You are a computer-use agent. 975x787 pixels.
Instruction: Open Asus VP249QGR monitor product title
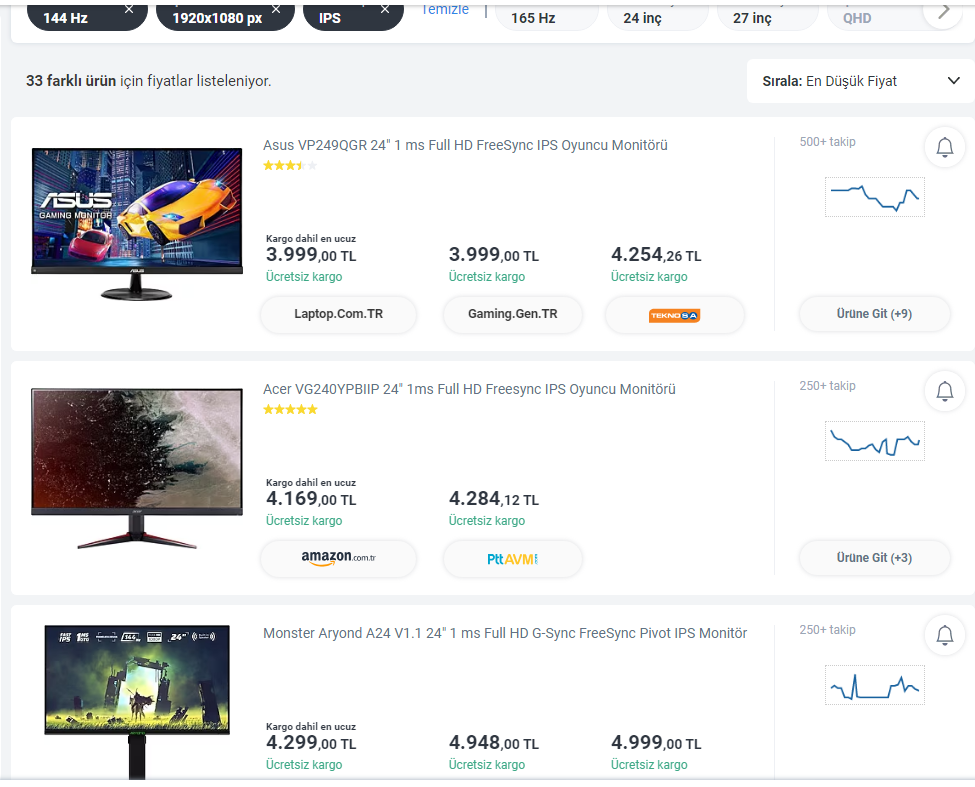point(465,145)
